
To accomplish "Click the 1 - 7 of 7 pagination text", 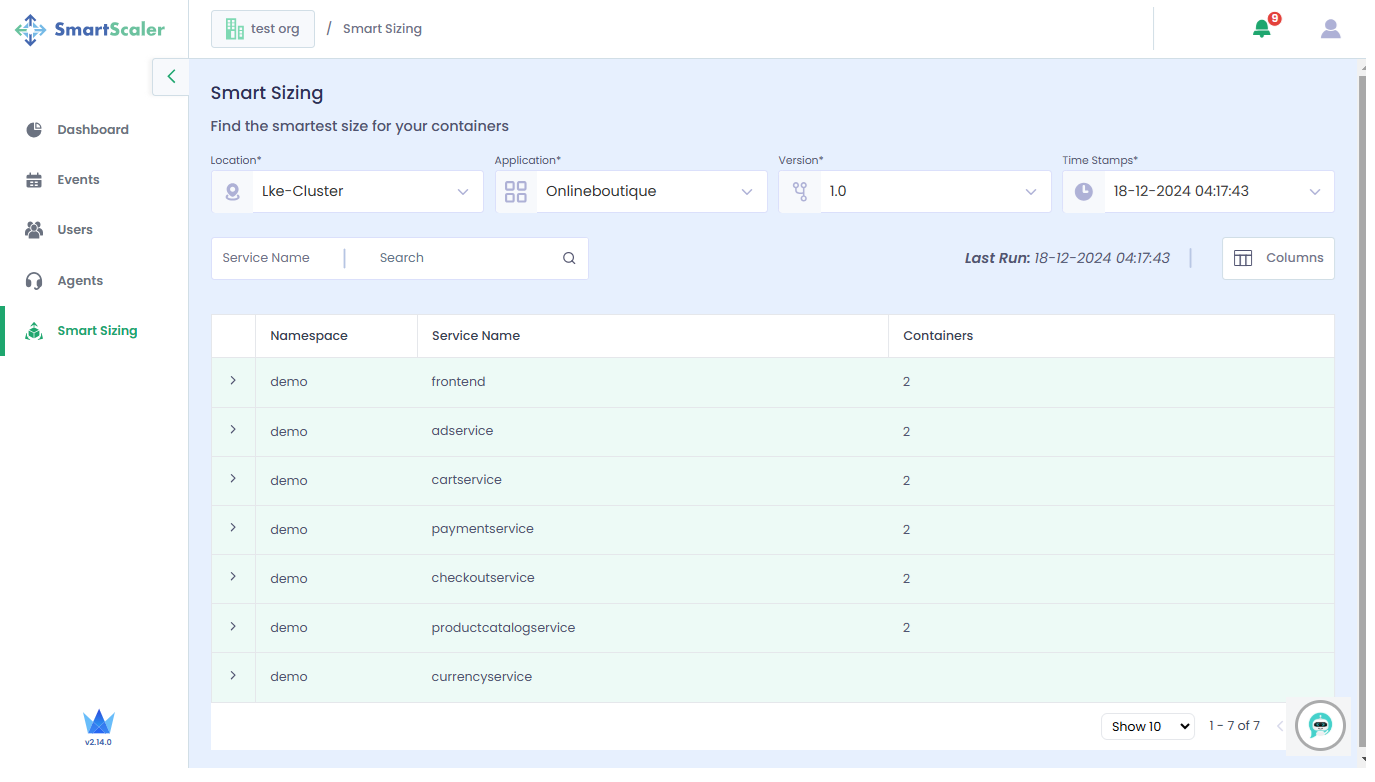I will point(1234,726).
